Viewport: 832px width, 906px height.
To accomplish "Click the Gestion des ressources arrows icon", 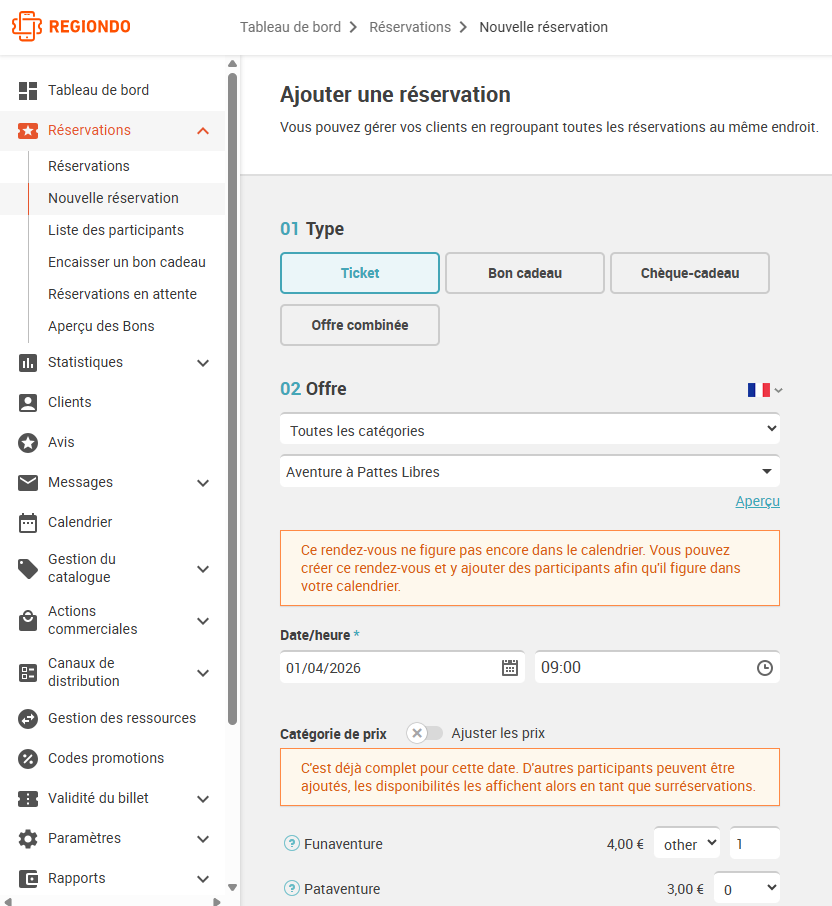I will (28, 719).
